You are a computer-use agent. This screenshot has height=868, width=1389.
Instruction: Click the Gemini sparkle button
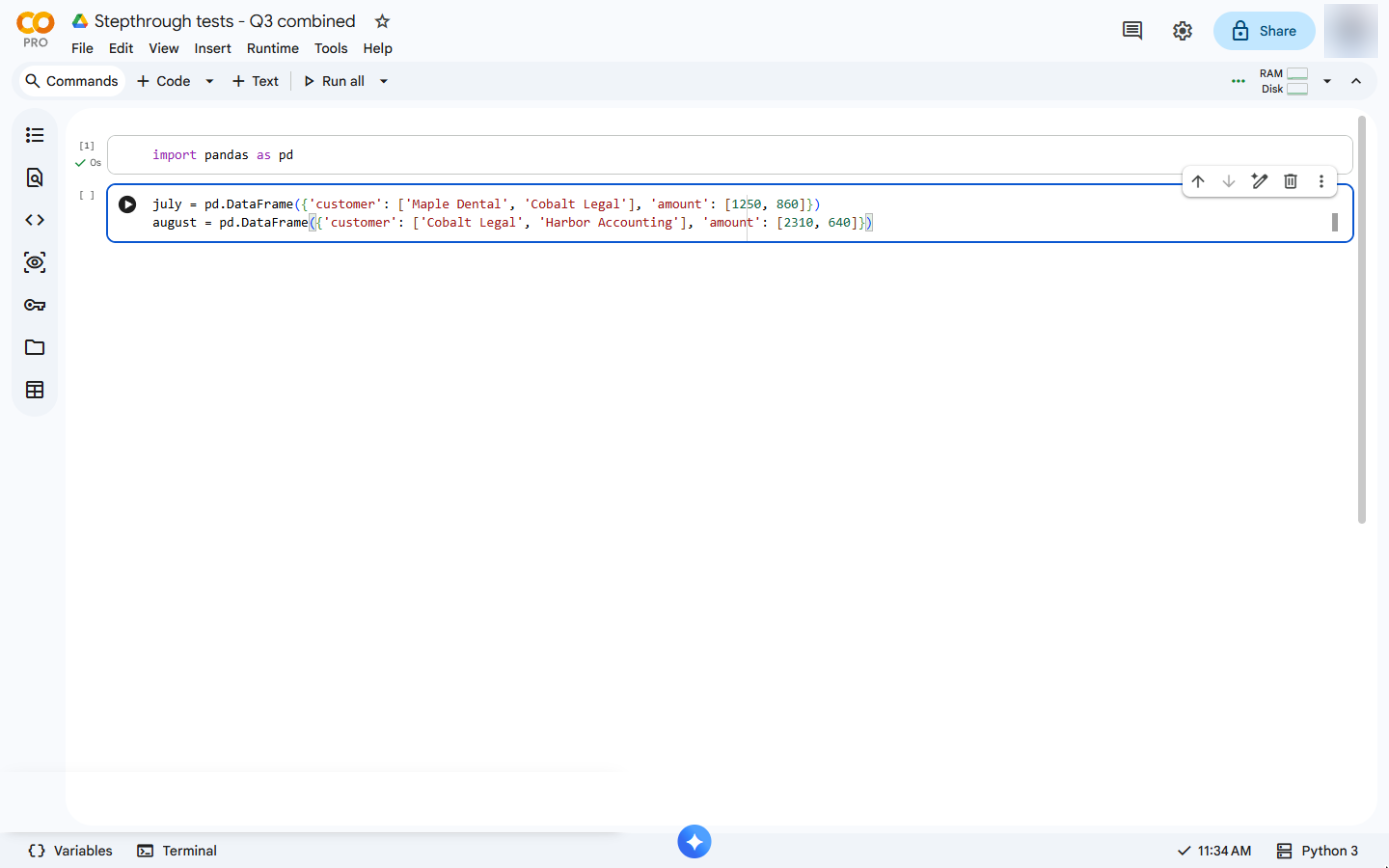point(695,841)
